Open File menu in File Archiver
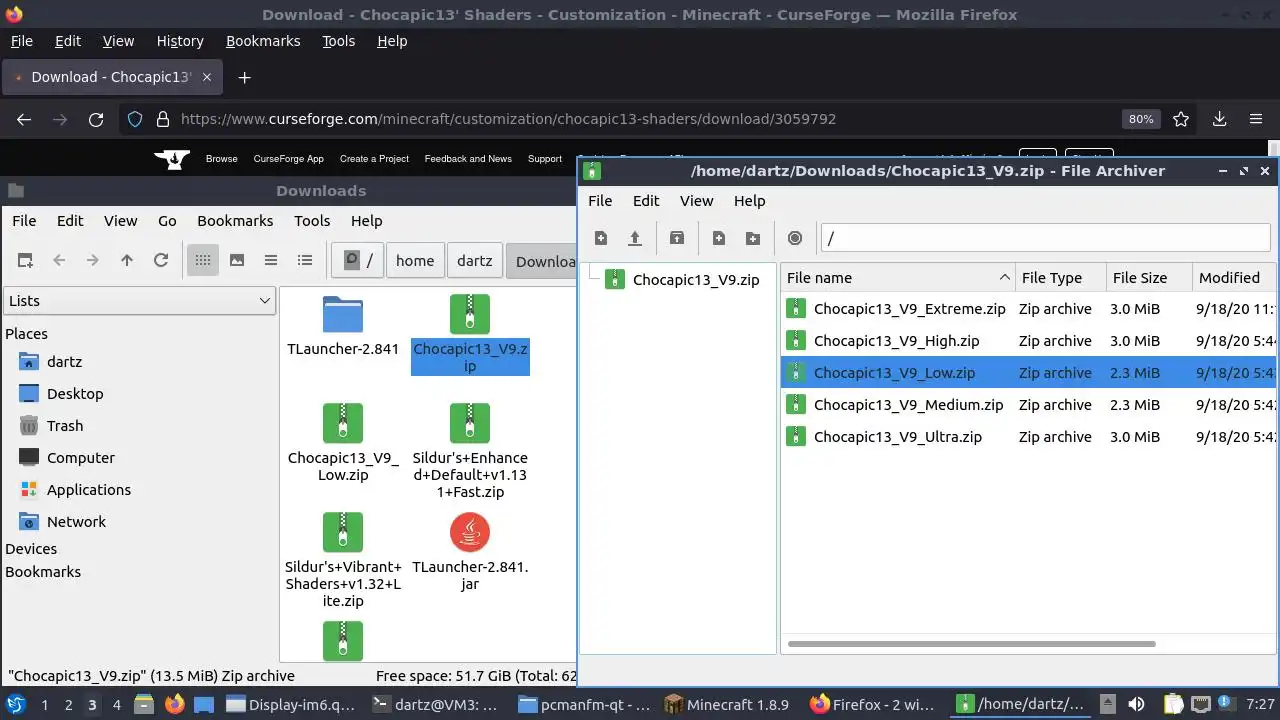The width and height of the screenshot is (1280, 720). (600, 201)
